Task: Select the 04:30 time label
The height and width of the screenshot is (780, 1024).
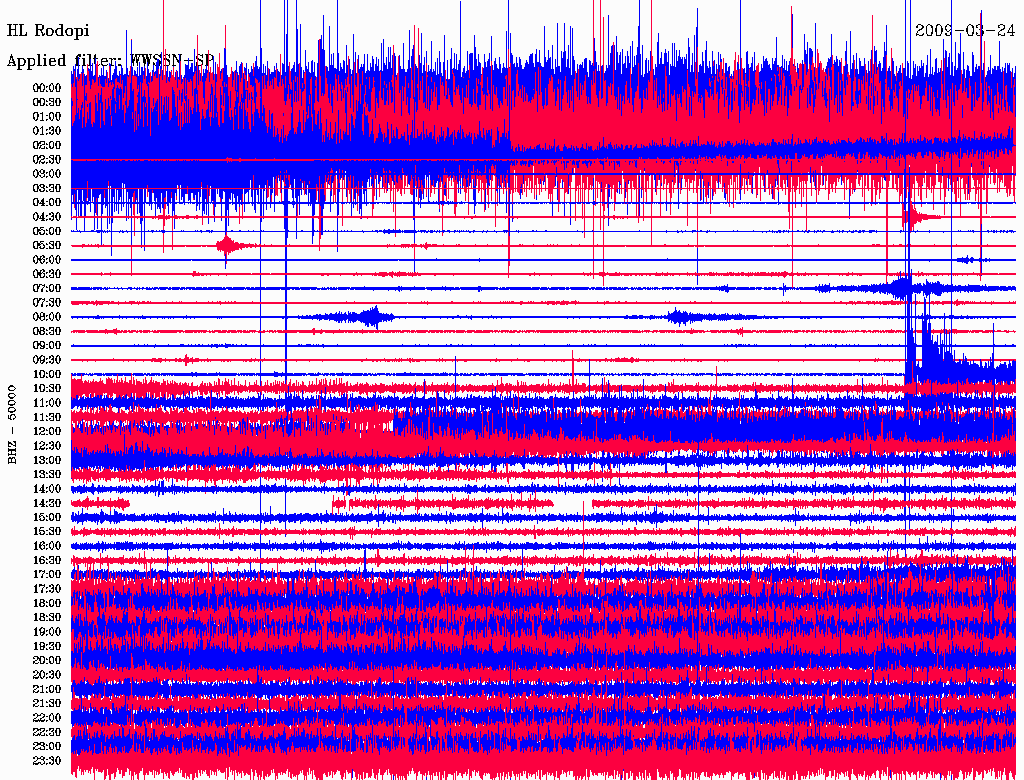Action: click(x=47, y=216)
